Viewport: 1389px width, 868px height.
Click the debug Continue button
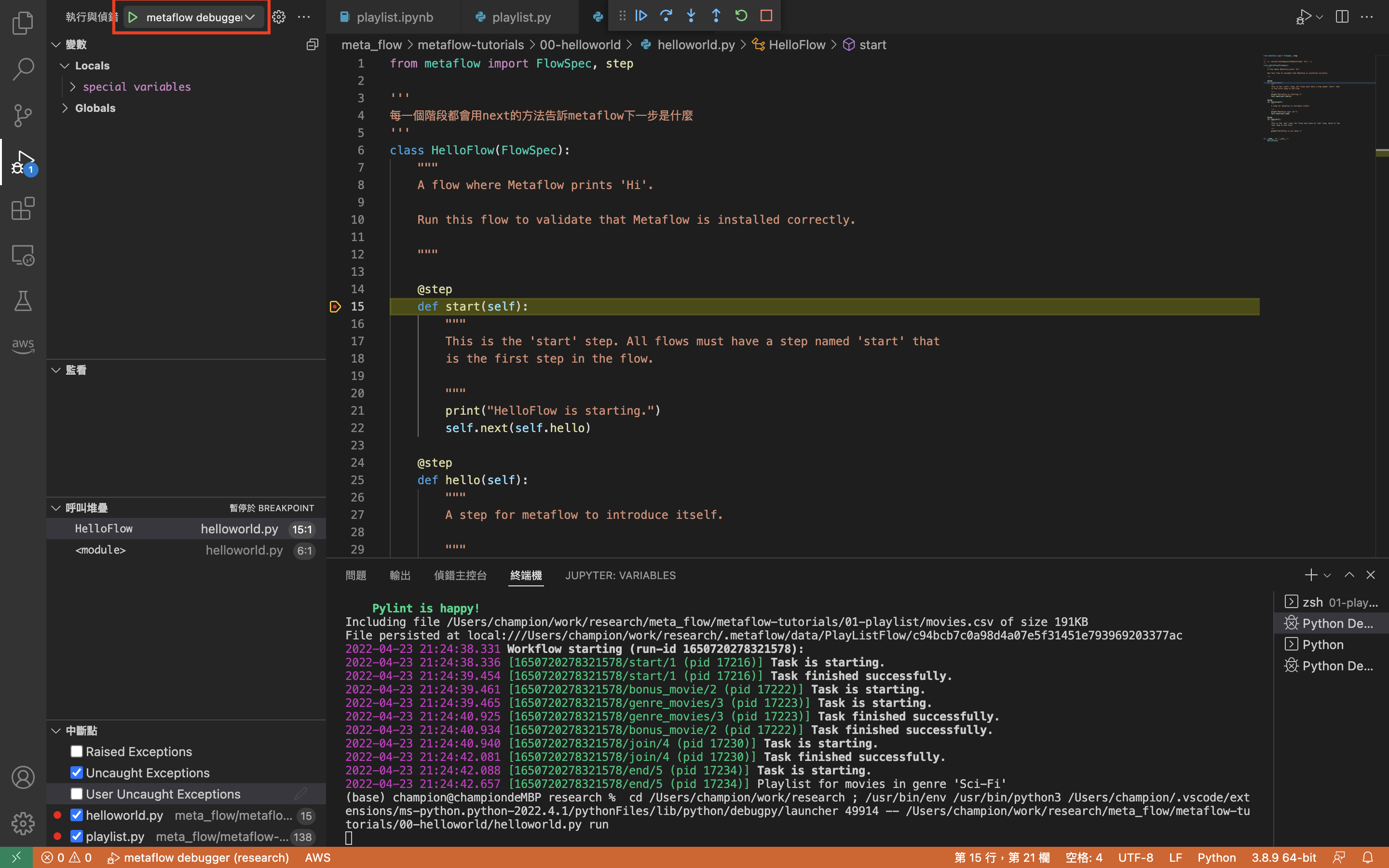(641, 16)
